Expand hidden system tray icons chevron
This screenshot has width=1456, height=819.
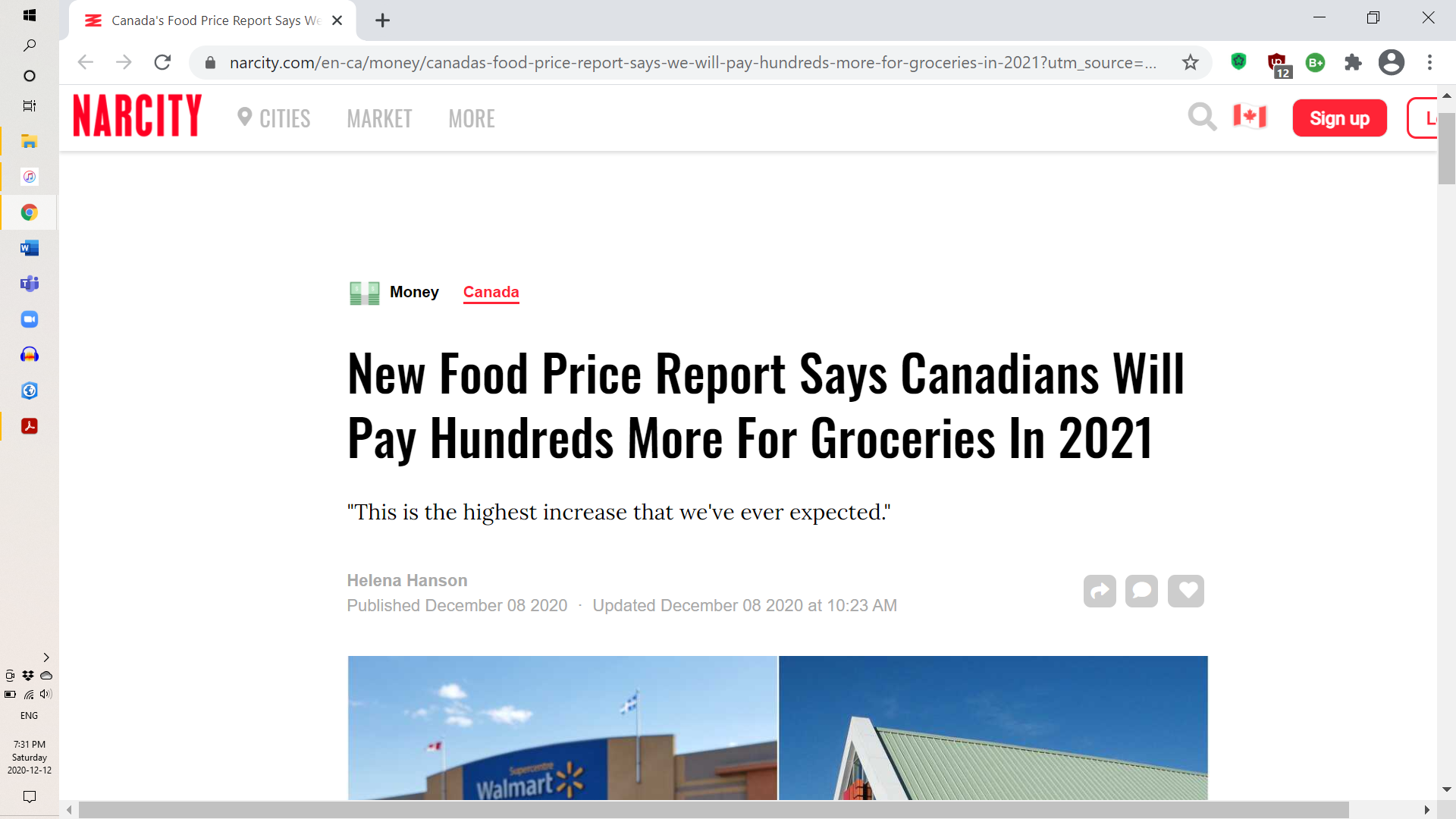(46, 657)
